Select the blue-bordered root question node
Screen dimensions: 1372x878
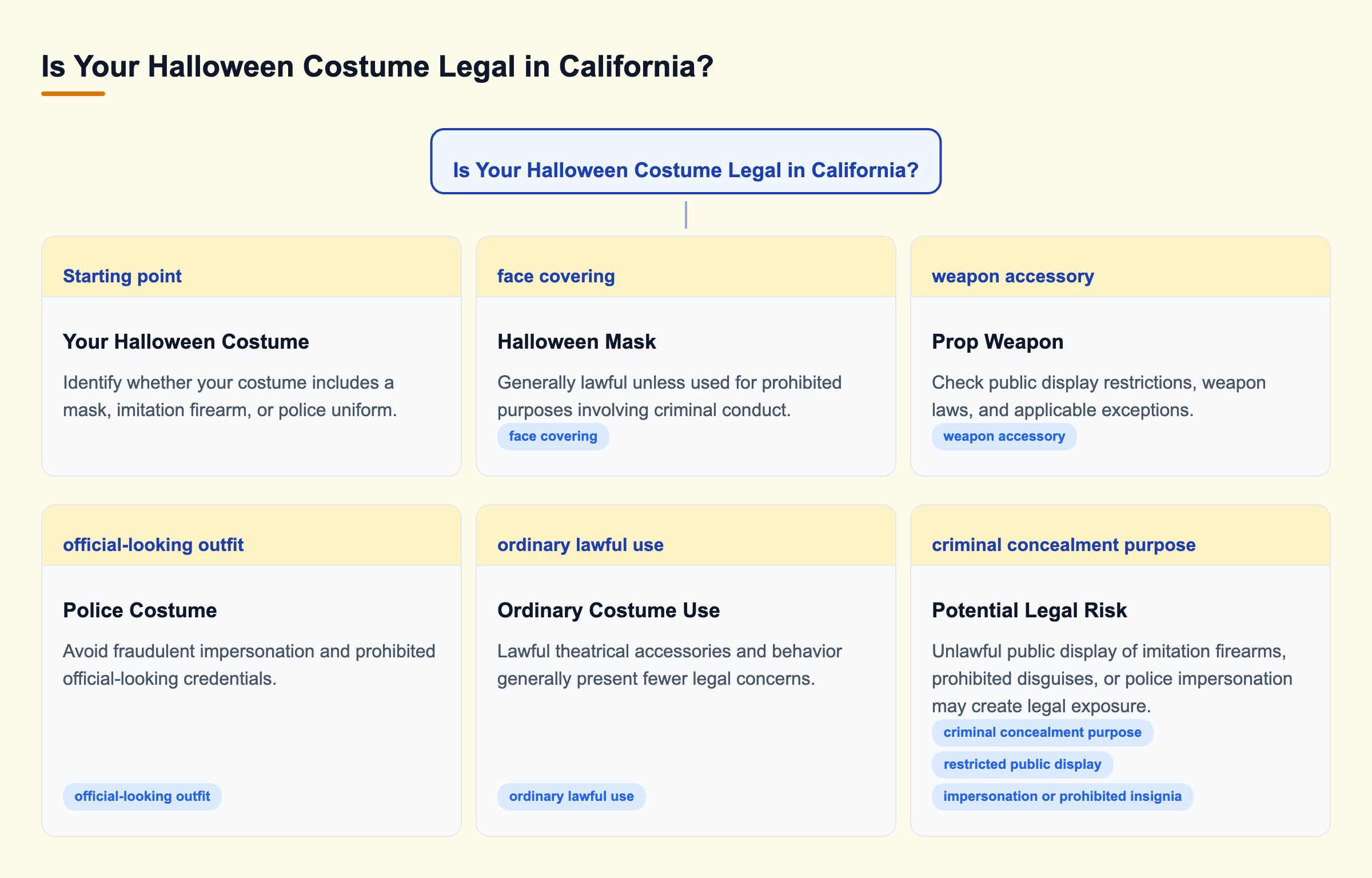[x=685, y=161]
